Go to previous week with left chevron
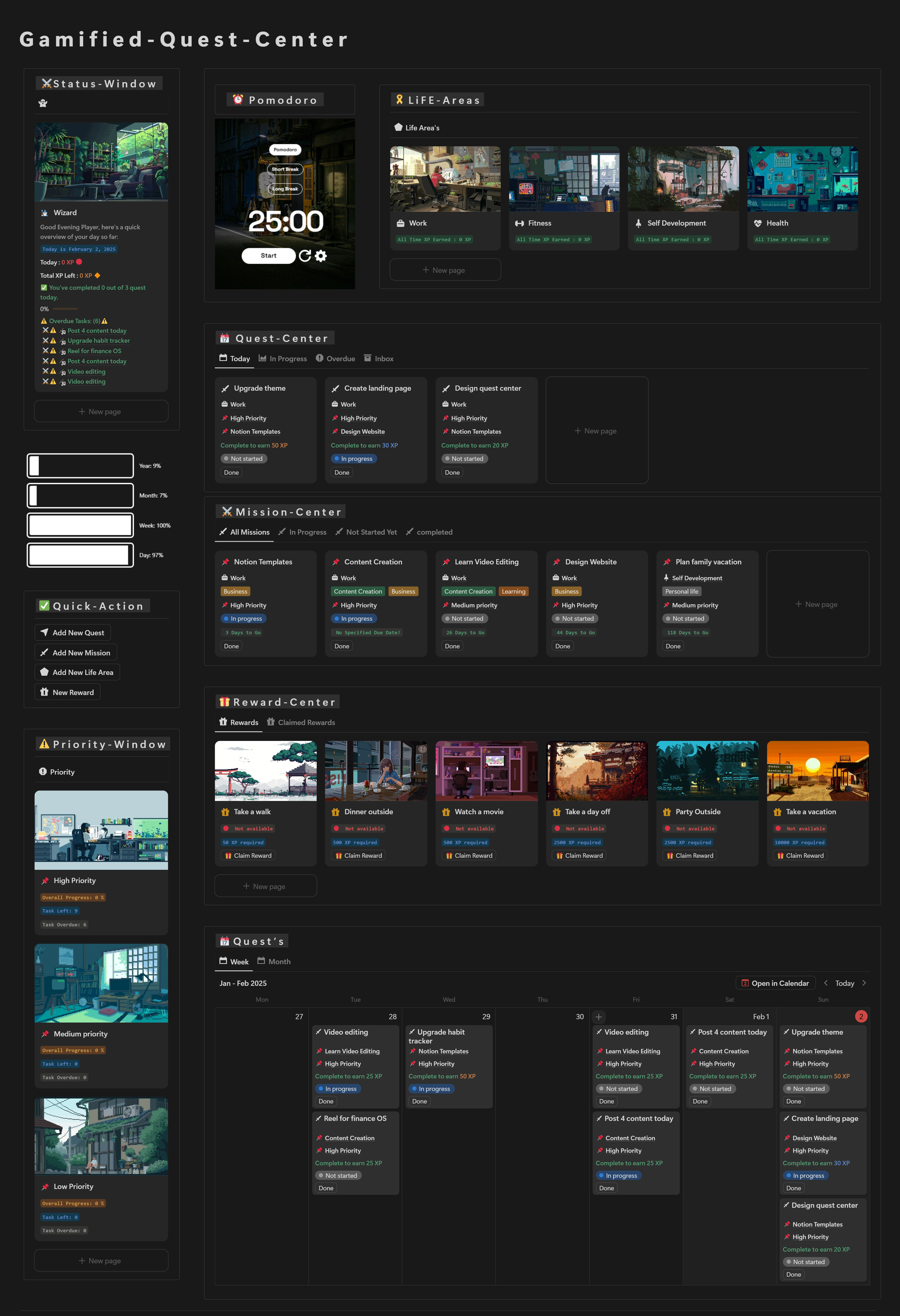Viewport: 900px width, 1316px height. click(x=826, y=983)
